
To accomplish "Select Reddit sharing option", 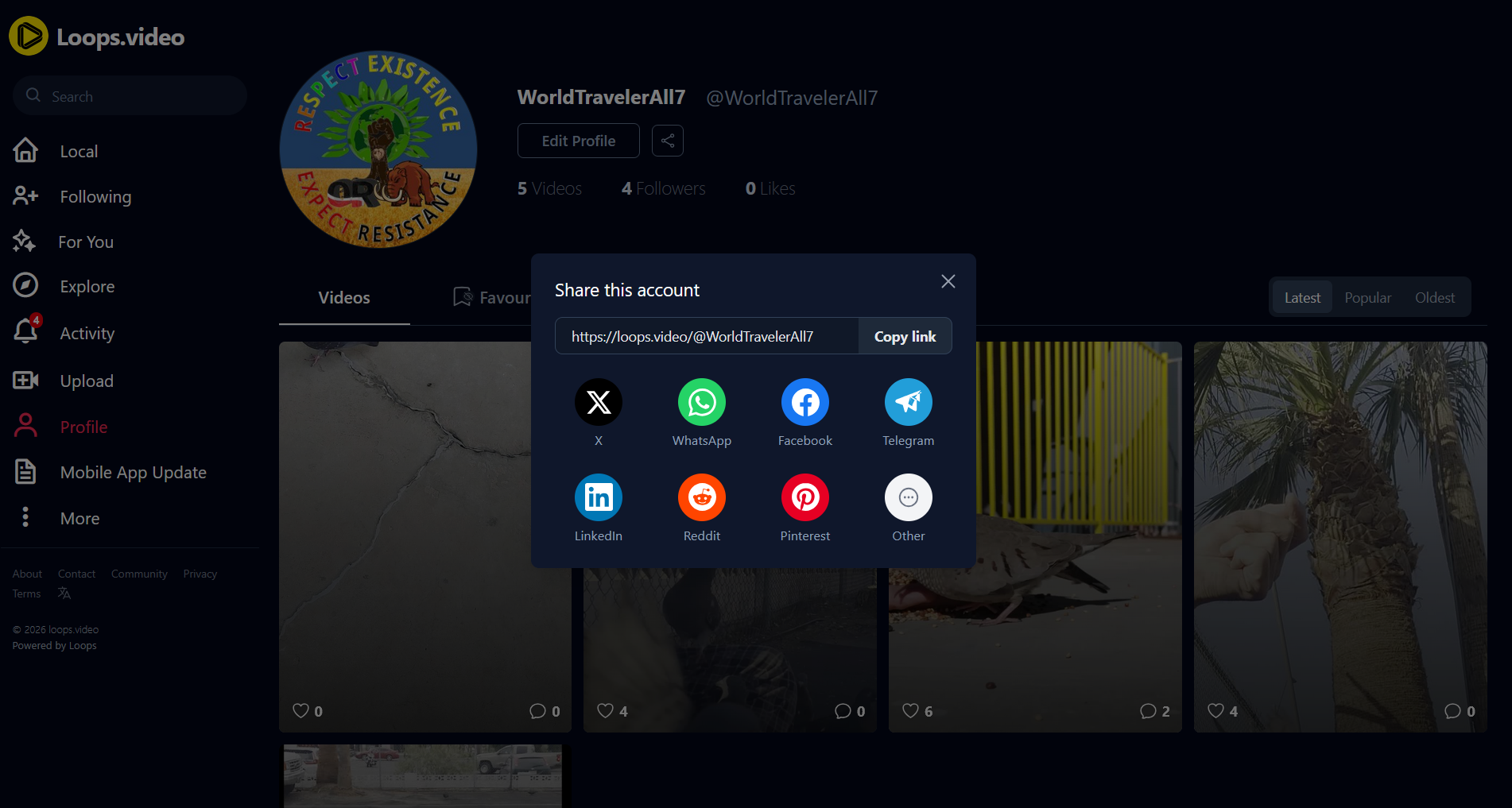I will coord(701,498).
